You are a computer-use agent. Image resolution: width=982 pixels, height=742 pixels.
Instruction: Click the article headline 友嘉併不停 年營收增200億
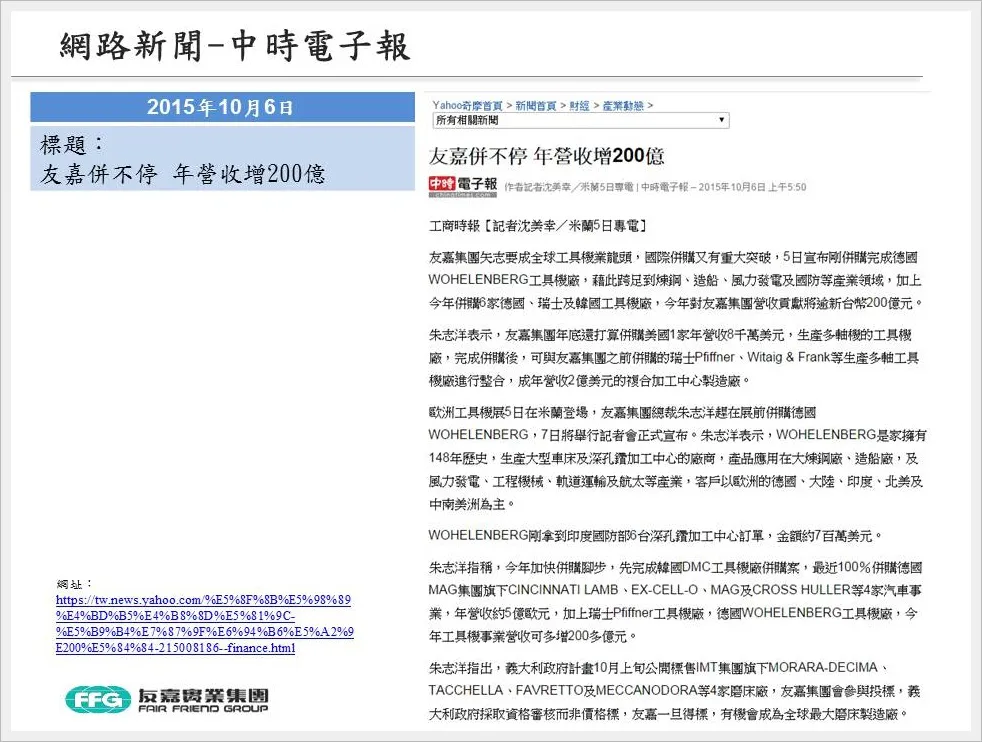coord(546,156)
